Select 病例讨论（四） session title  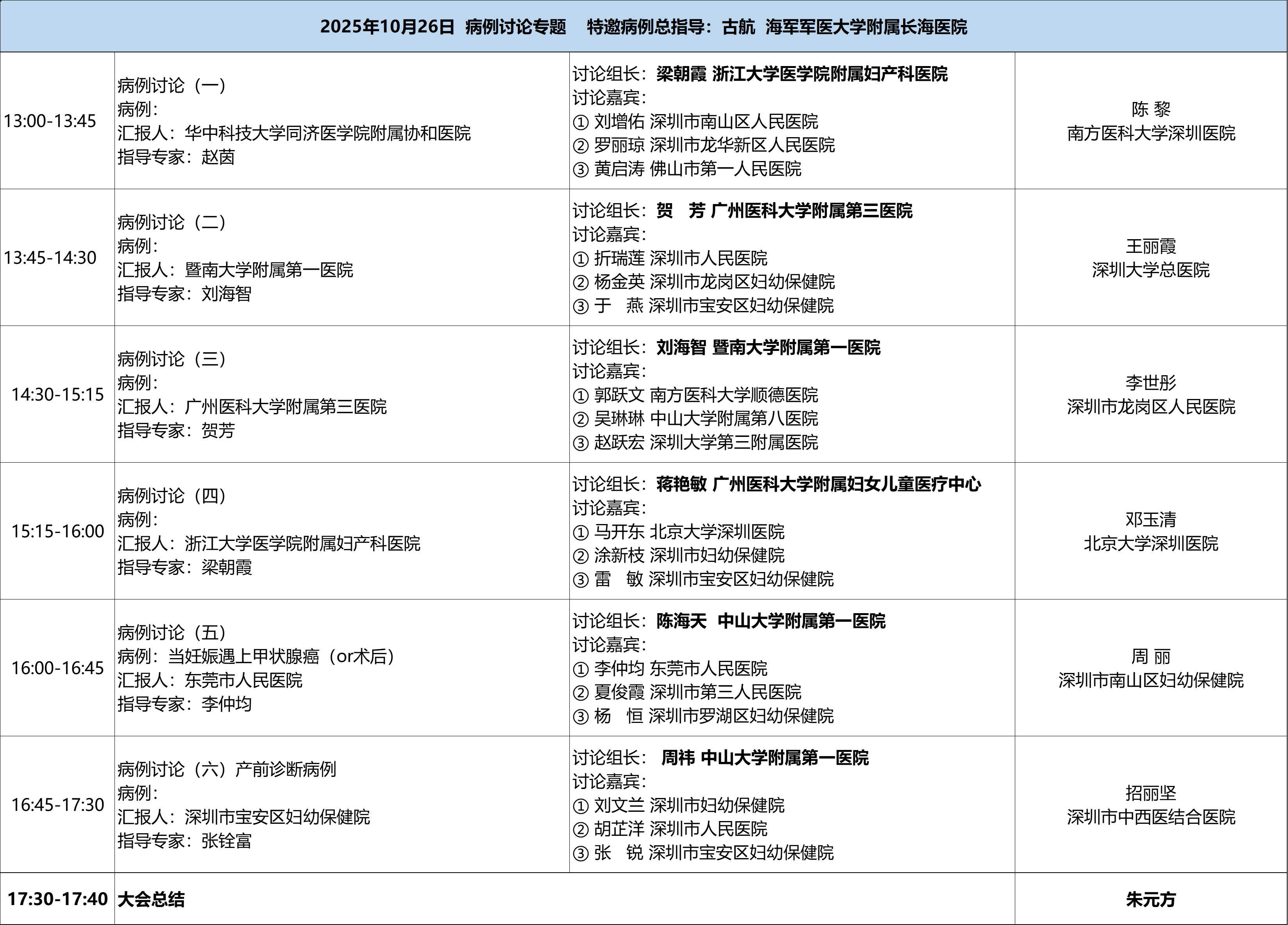[x=172, y=496]
